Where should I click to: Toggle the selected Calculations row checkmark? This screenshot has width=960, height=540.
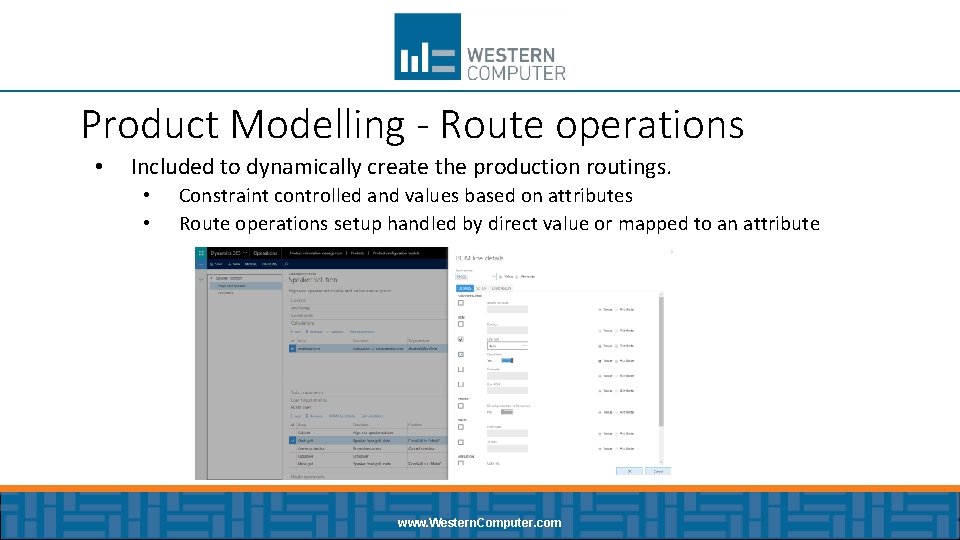[292, 348]
